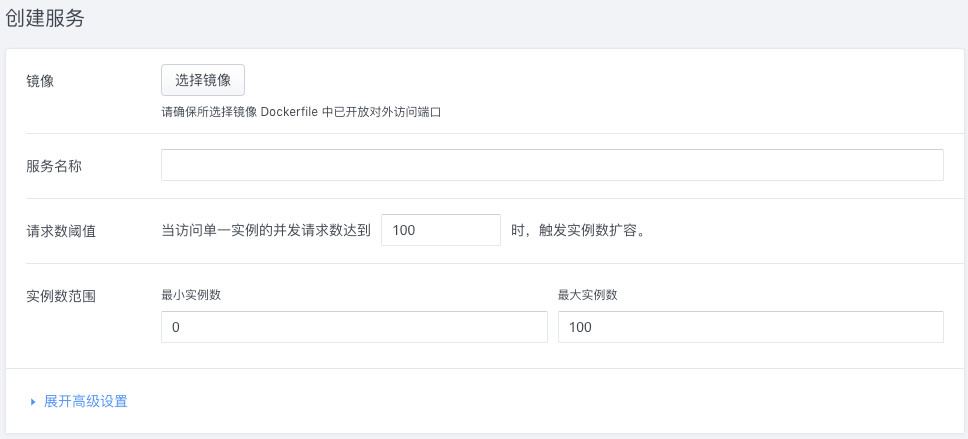The height and width of the screenshot is (439, 968).
Task: Click the triangle arrow before 展开高级设置
Action: pos(33,401)
